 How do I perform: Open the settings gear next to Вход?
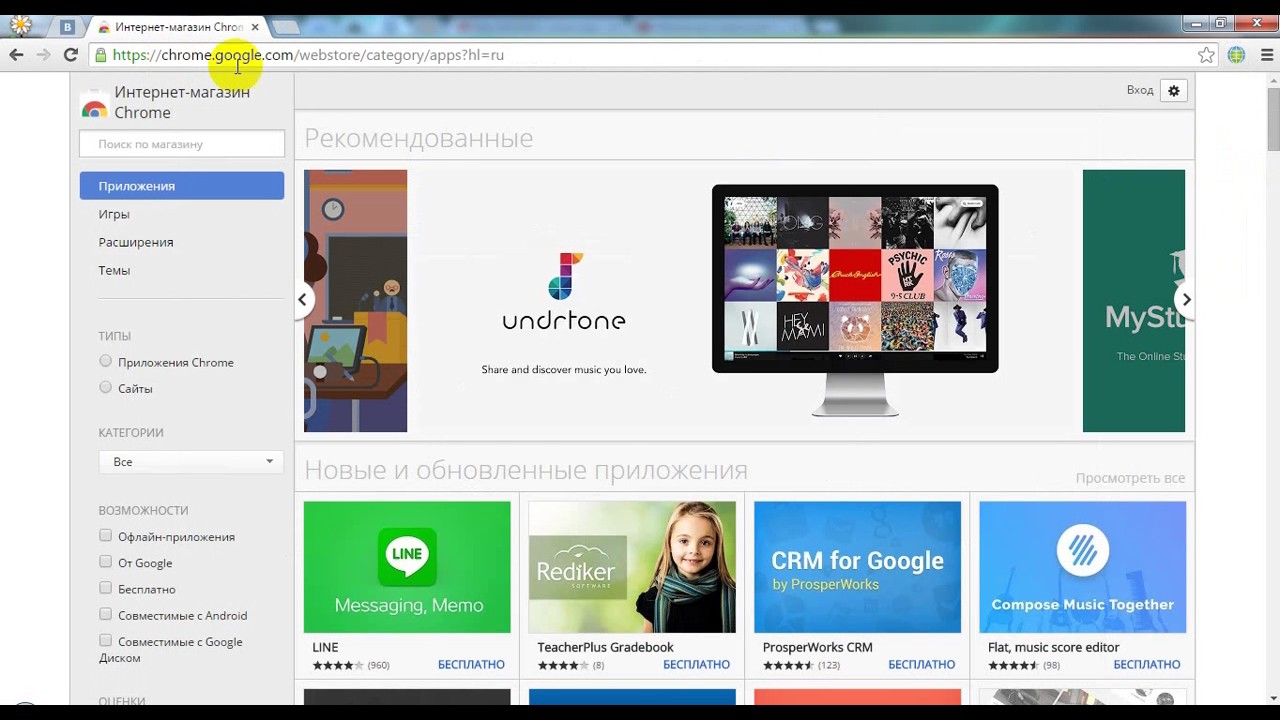(x=1174, y=90)
